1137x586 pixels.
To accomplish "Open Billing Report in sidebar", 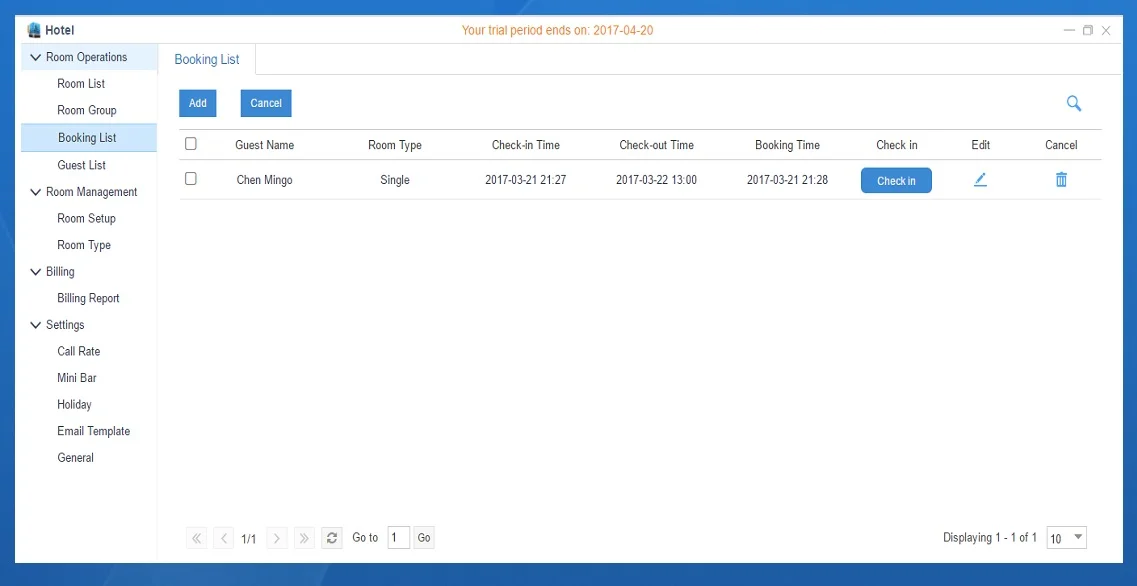I will coord(88,298).
